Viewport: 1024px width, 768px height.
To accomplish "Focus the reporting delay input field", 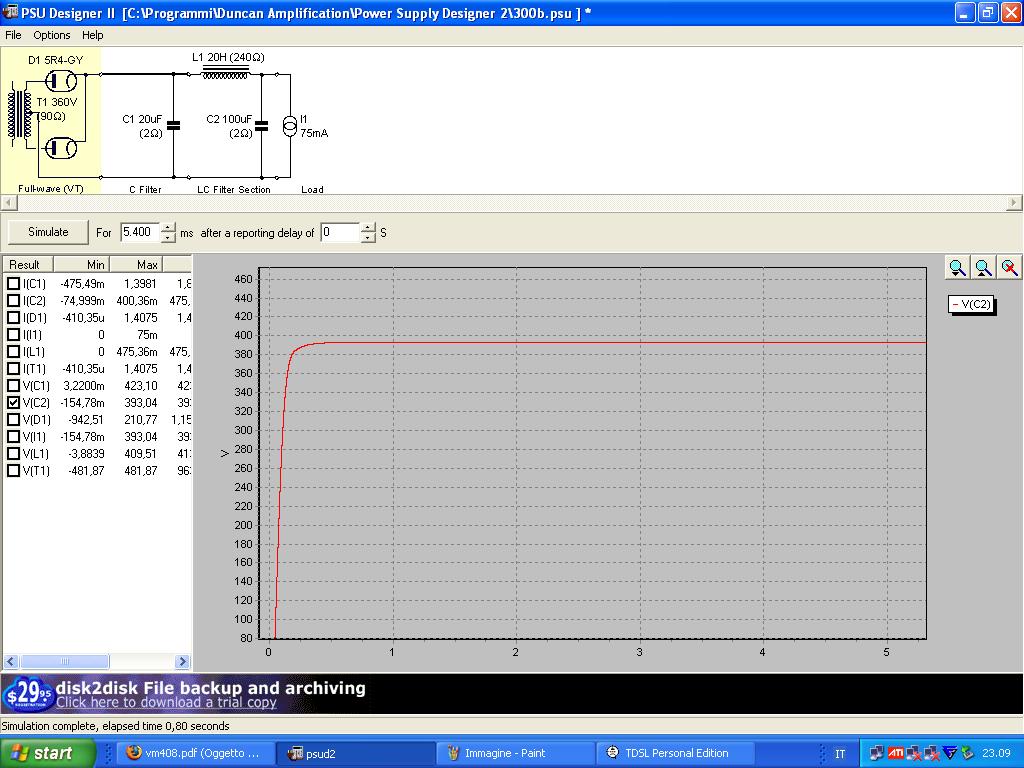I will [x=340, y=232].
